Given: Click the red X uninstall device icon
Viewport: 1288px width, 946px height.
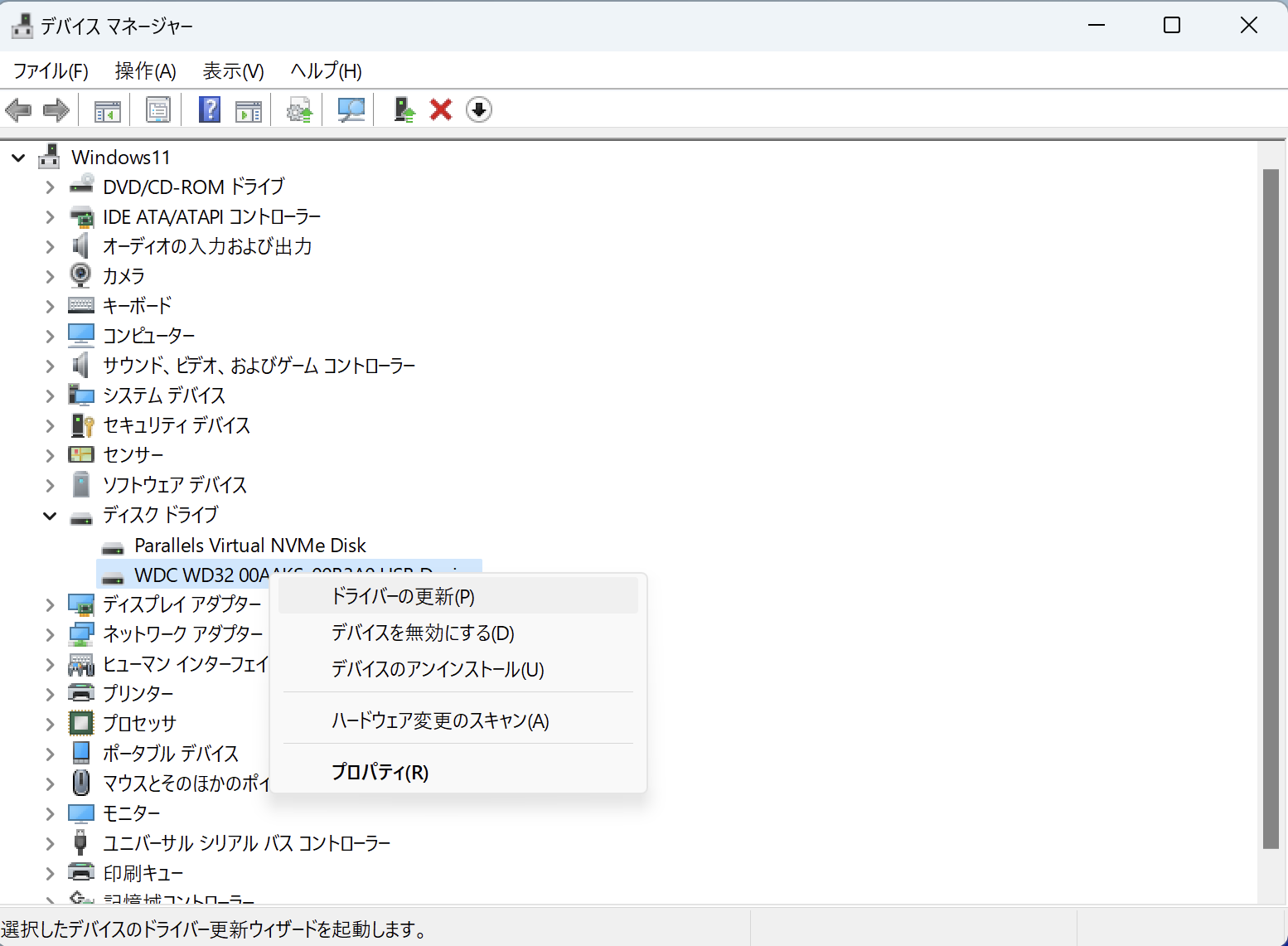Looking at the screenshot, I should point(441,109).
